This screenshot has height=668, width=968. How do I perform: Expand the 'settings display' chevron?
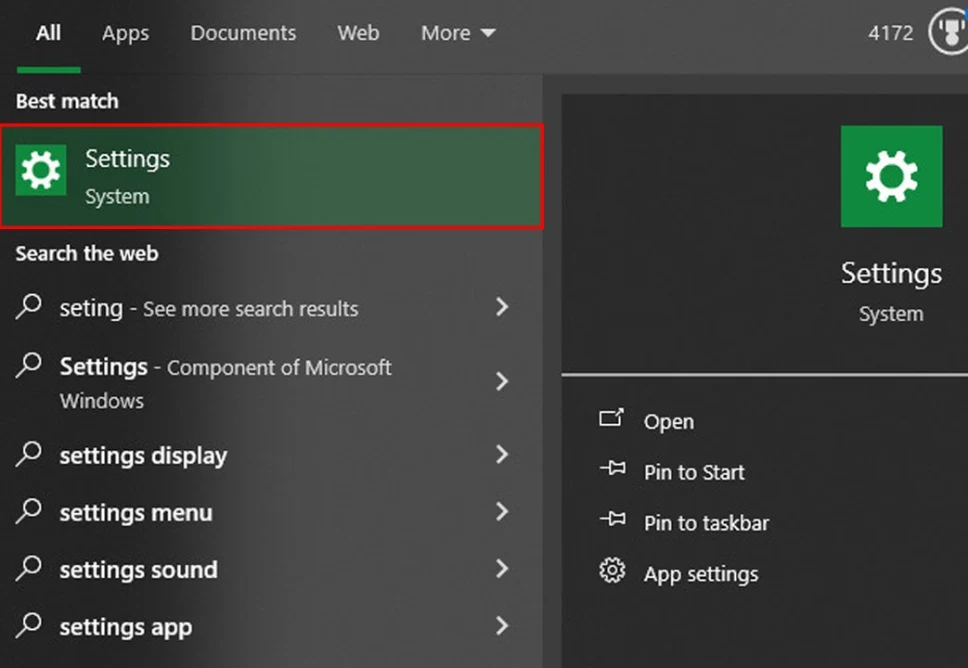pyautogui.click(x=502, y=455)
